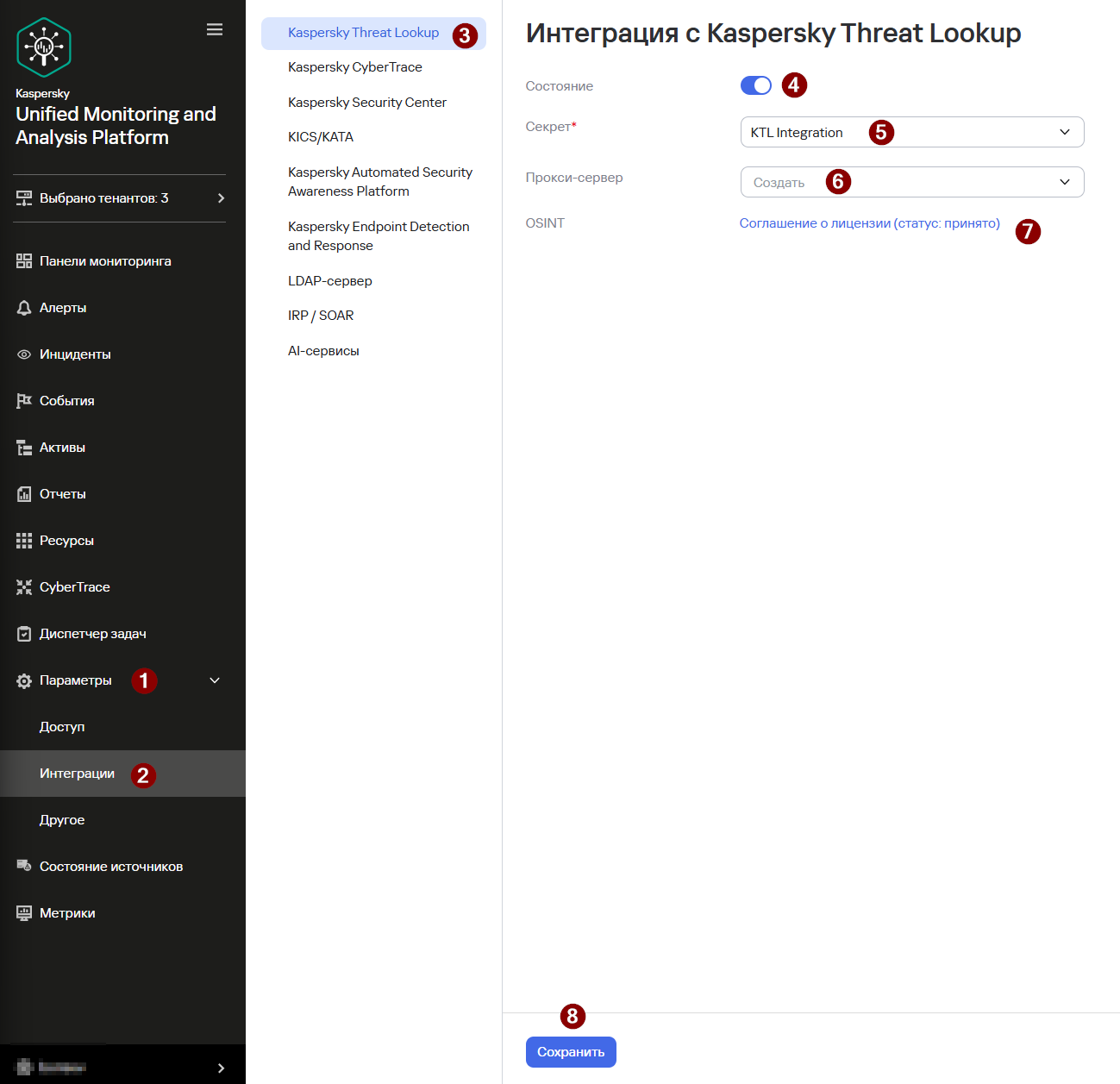This screenshot has height=1084, width=1120.
Task: Open the Kaspersky Security Center integration
Action: 367,103
